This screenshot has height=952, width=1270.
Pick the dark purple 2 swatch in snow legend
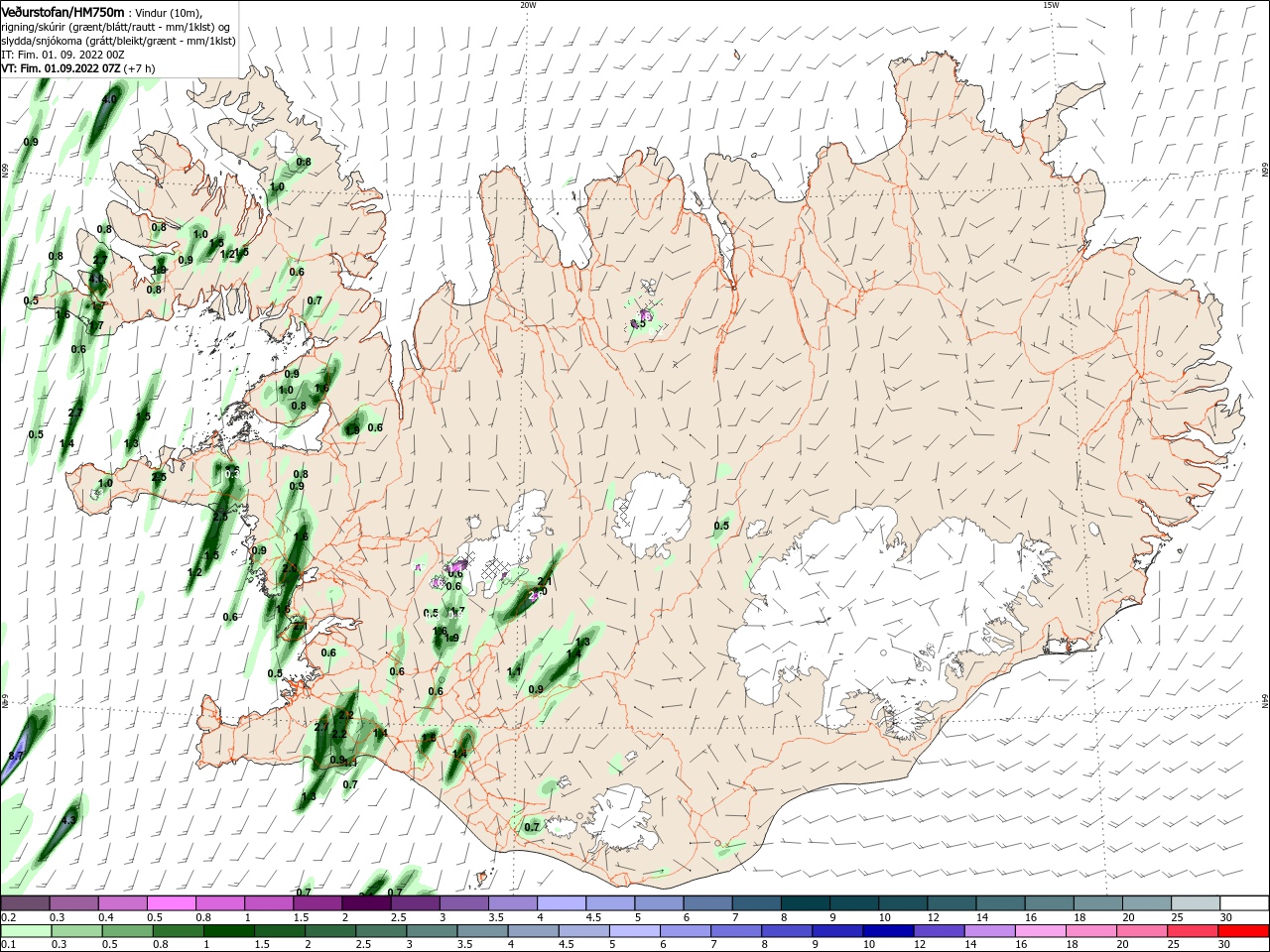(366, 903)
